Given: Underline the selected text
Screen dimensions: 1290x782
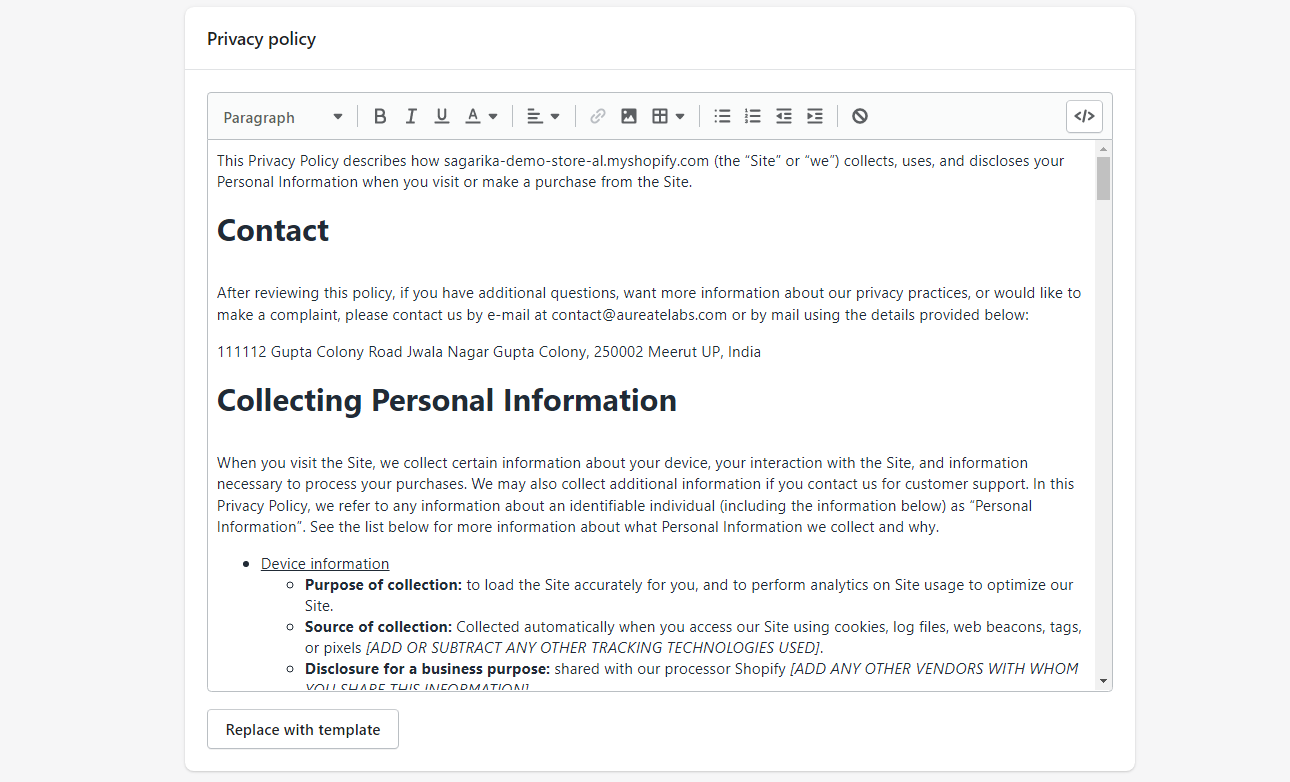Looking at the screenshot, I should 442,117.
